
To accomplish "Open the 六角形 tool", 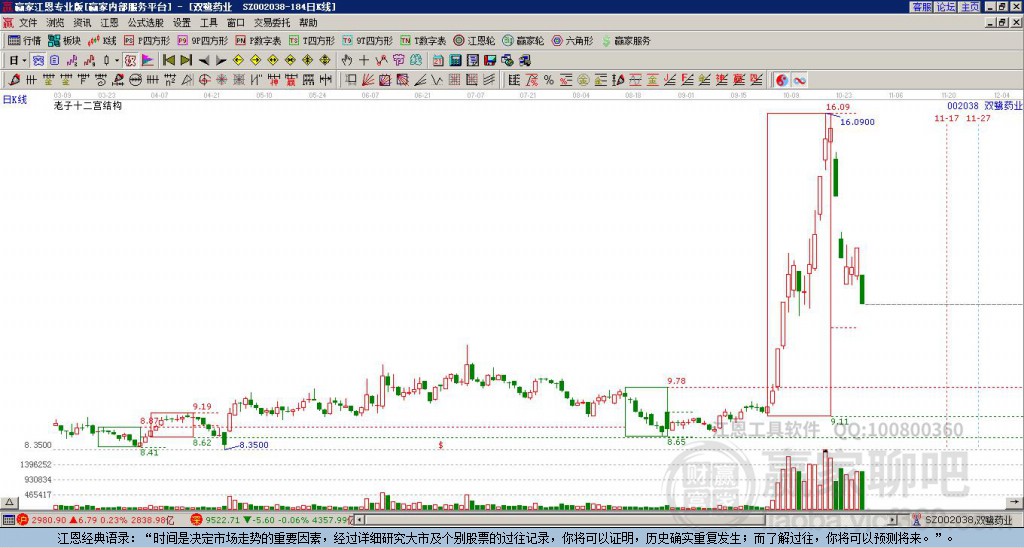I will [x=572, y=40].
